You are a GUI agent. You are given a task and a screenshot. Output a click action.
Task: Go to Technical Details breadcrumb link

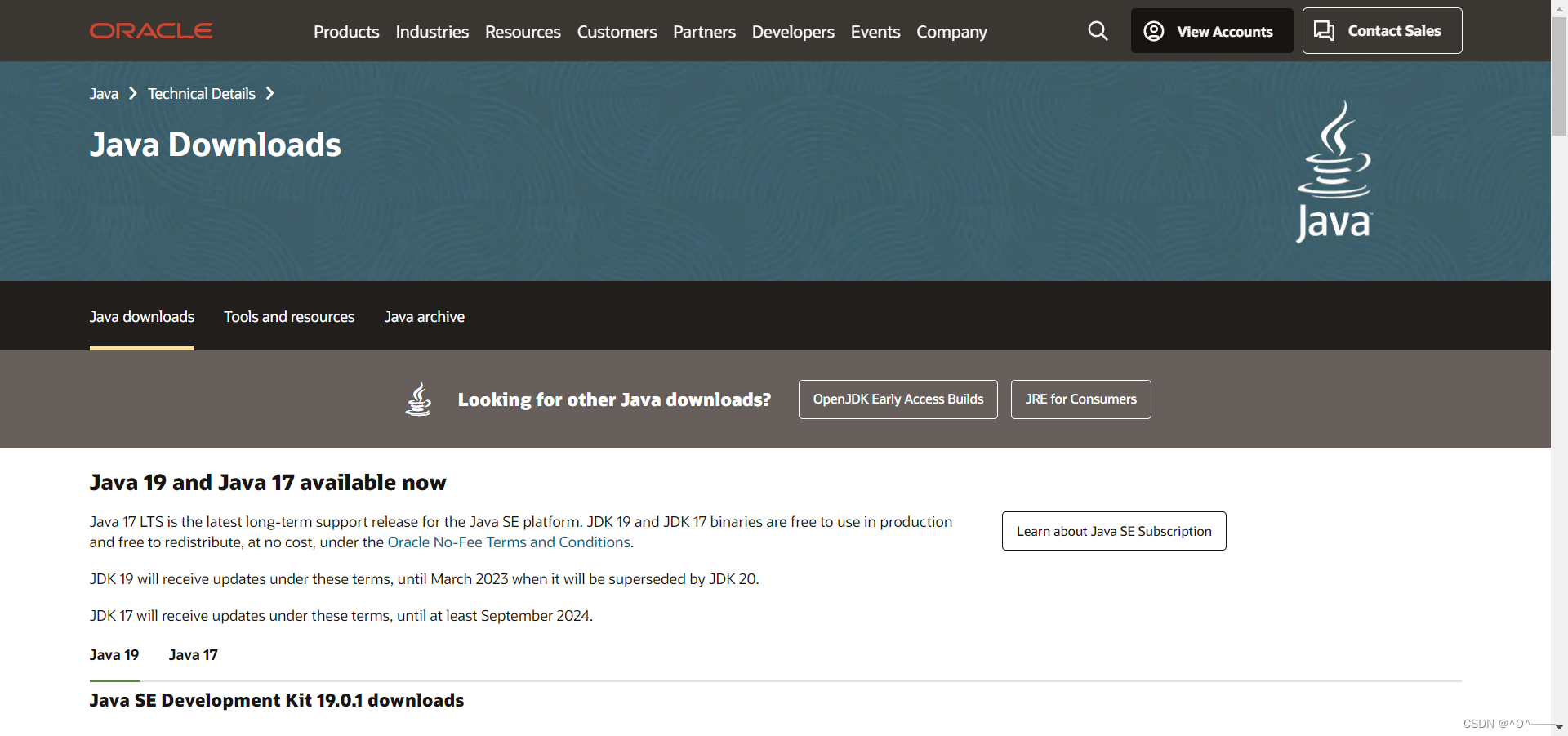(x=202, y=94)
